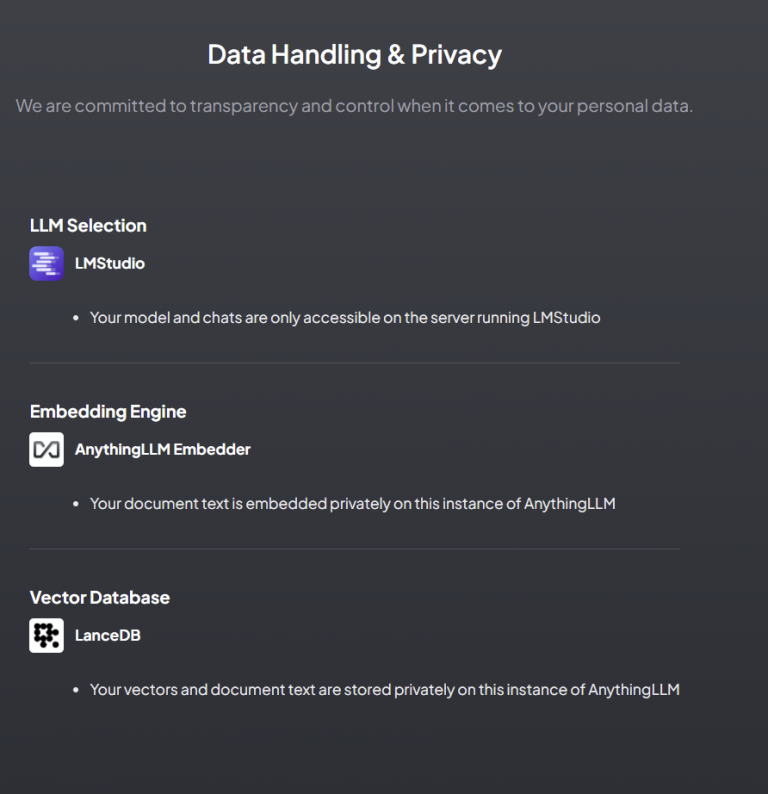Click the bullet point under AnythingLLM Embedder
The width and height of the screenshot is (768, 794).
tap(76, 504)
